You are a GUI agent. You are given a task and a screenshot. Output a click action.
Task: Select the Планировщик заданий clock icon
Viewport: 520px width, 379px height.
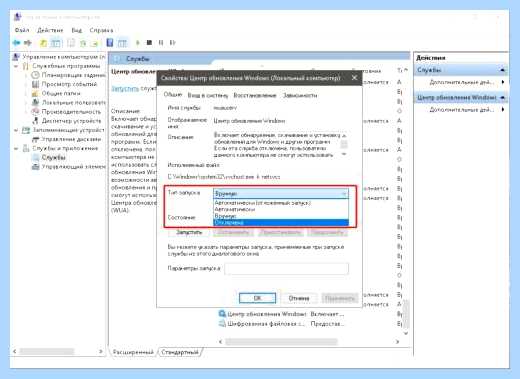point(35,75)
